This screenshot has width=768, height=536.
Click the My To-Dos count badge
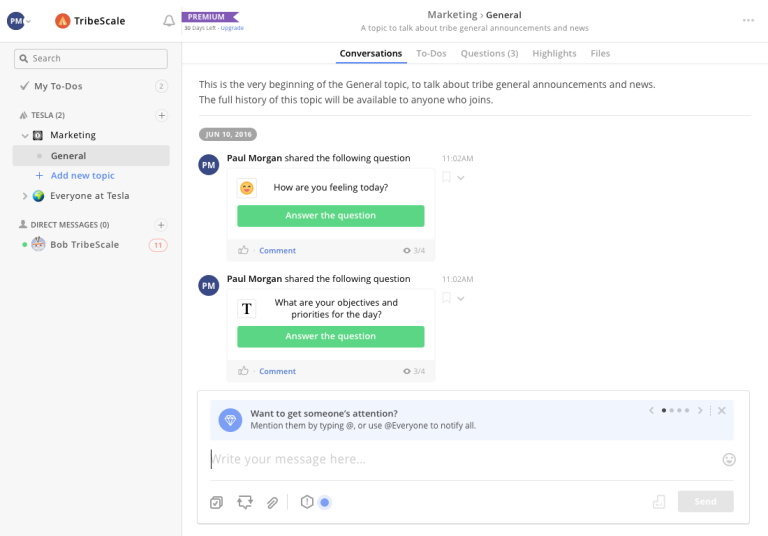coord(161,86)
